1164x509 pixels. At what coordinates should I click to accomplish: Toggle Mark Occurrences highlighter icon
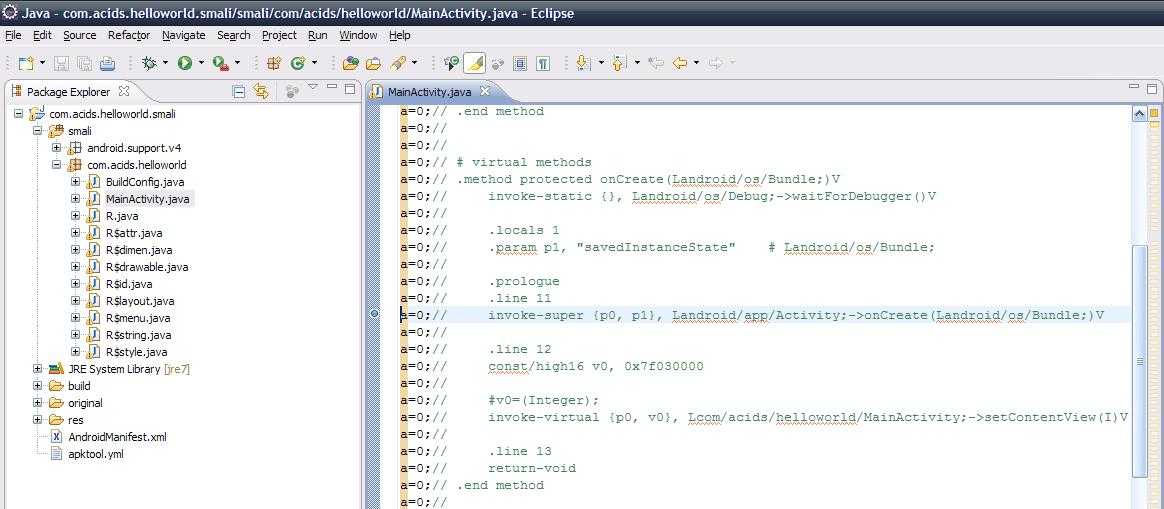tap(475, 64)
